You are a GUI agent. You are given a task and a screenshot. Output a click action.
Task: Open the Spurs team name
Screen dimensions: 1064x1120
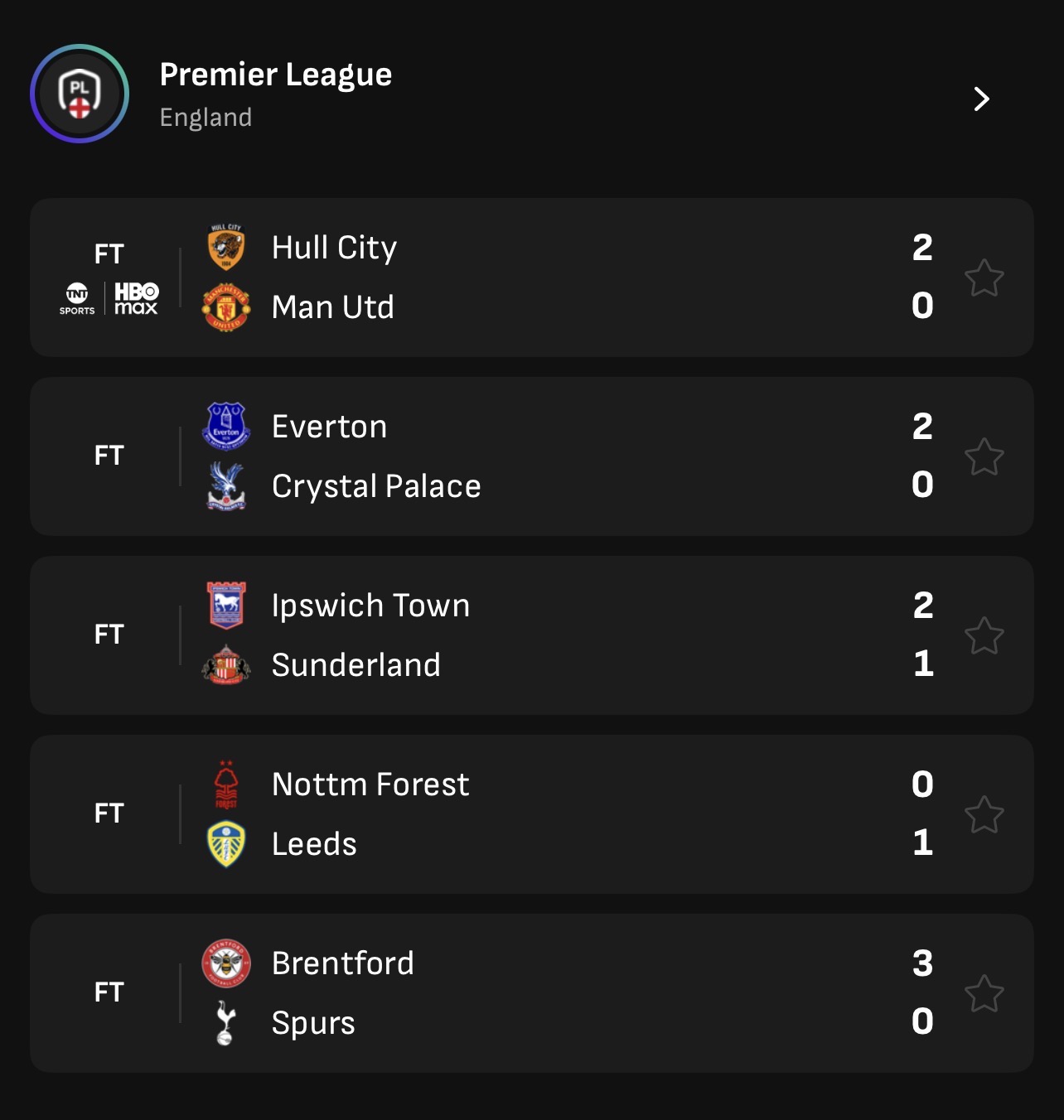click(313, 1023)
